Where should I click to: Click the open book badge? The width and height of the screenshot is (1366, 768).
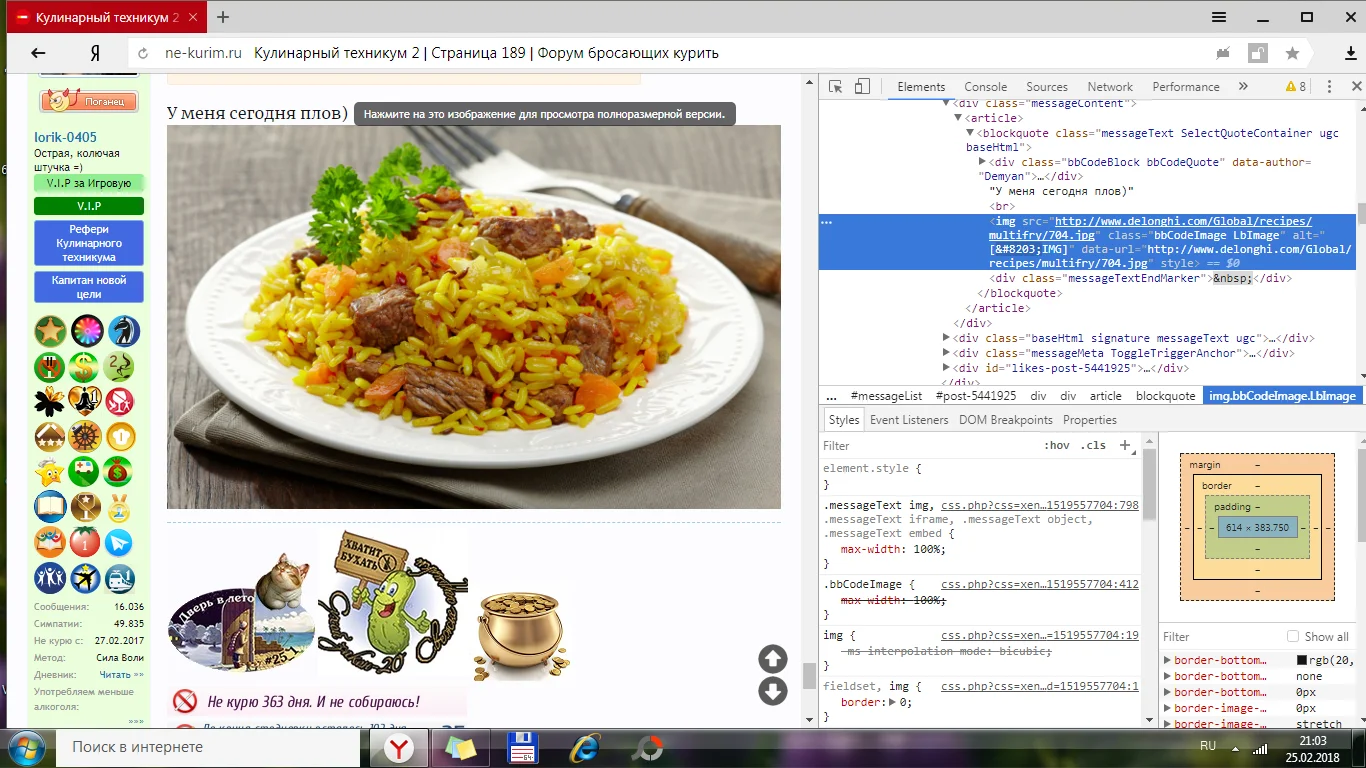tap(50, 507)
